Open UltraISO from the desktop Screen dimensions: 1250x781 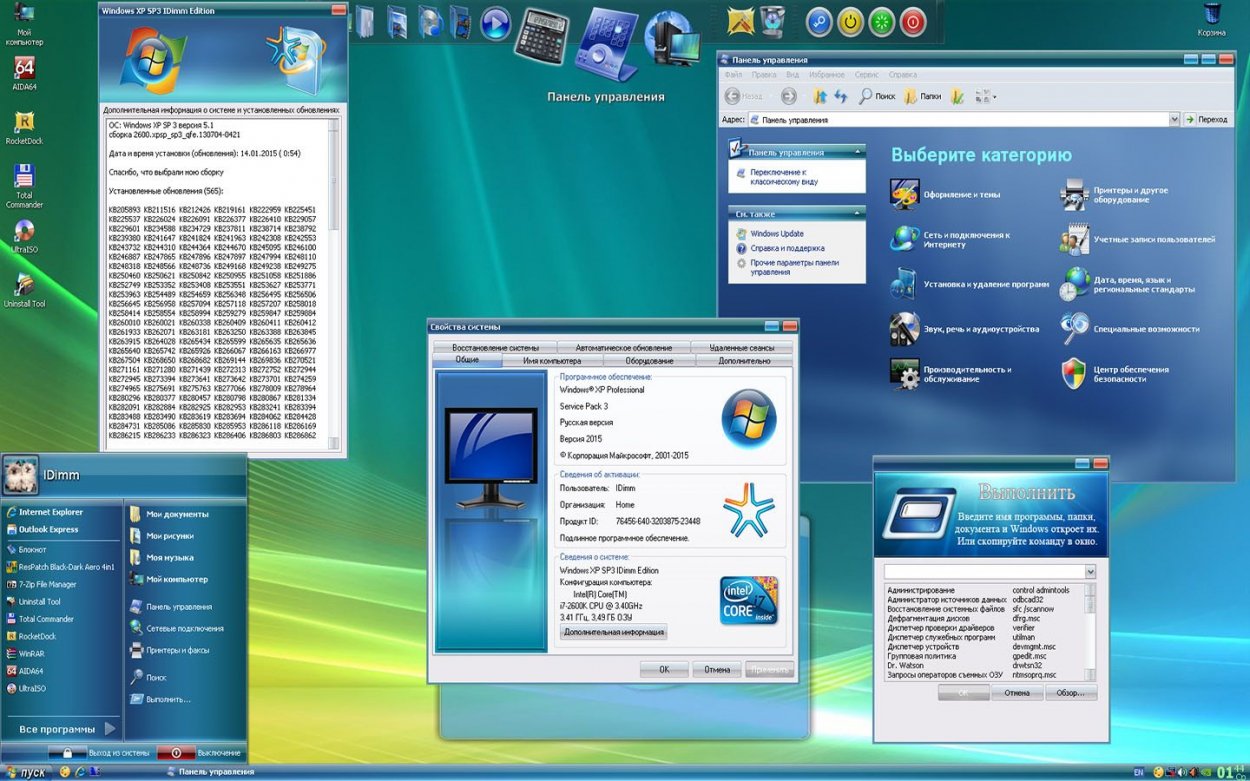click(24, 236)
